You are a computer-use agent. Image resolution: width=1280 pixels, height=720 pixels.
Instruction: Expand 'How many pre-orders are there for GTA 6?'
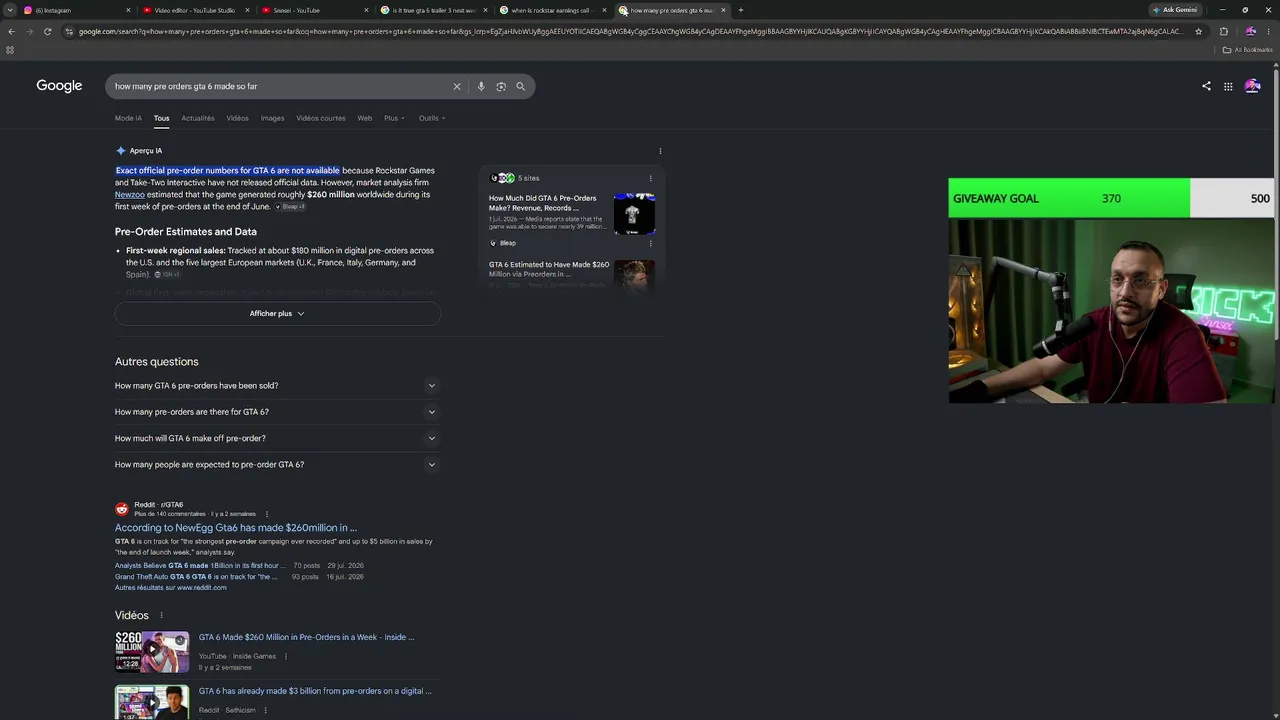tap(277, 412)
